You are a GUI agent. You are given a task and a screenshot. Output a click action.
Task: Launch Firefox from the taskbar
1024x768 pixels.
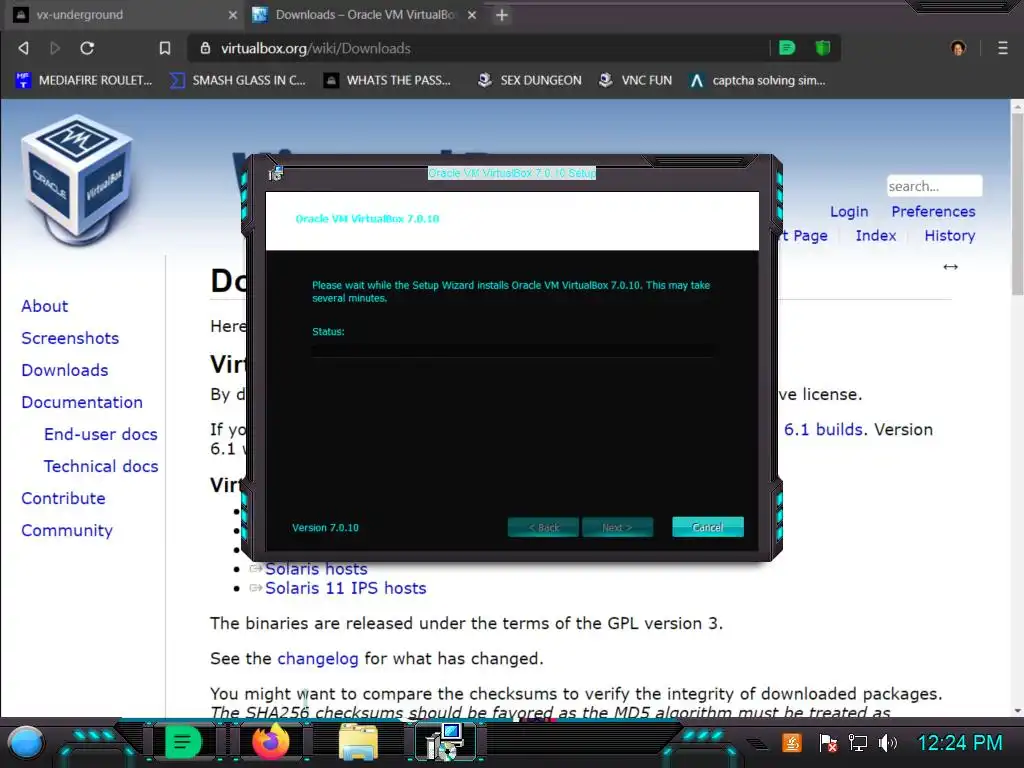(x=270, y=743)
